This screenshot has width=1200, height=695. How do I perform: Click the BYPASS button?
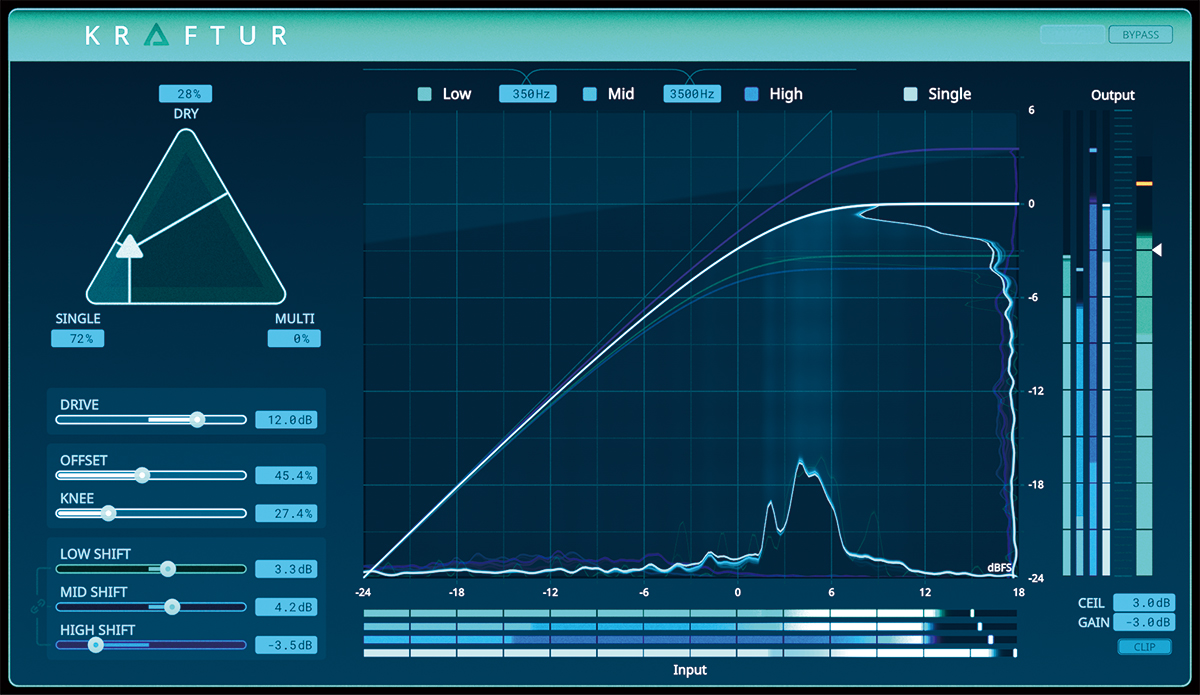(1140, 35)
